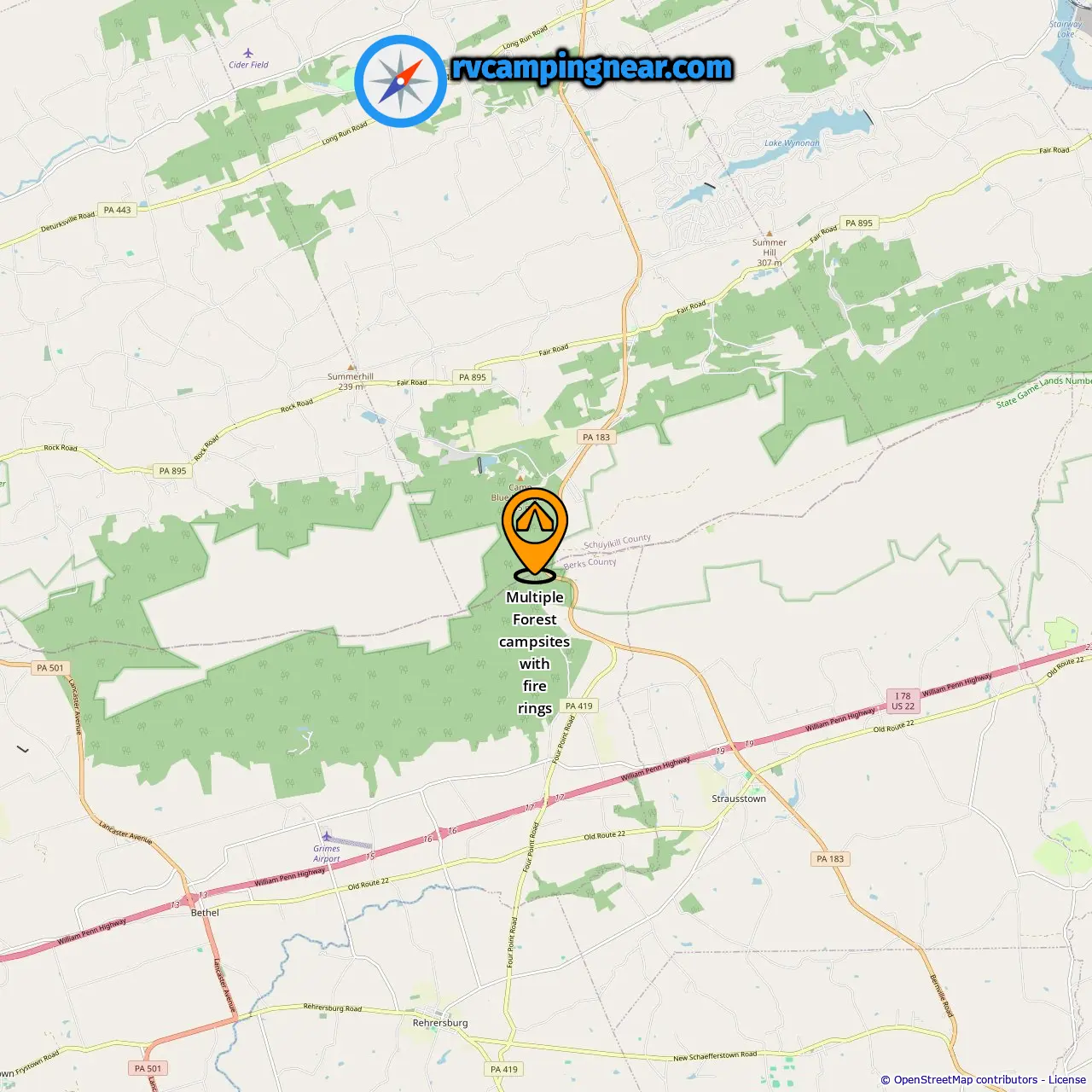The image size is (1092, 1092).
Task: Click the Multiple Forest campsites label
Action: 534,653
